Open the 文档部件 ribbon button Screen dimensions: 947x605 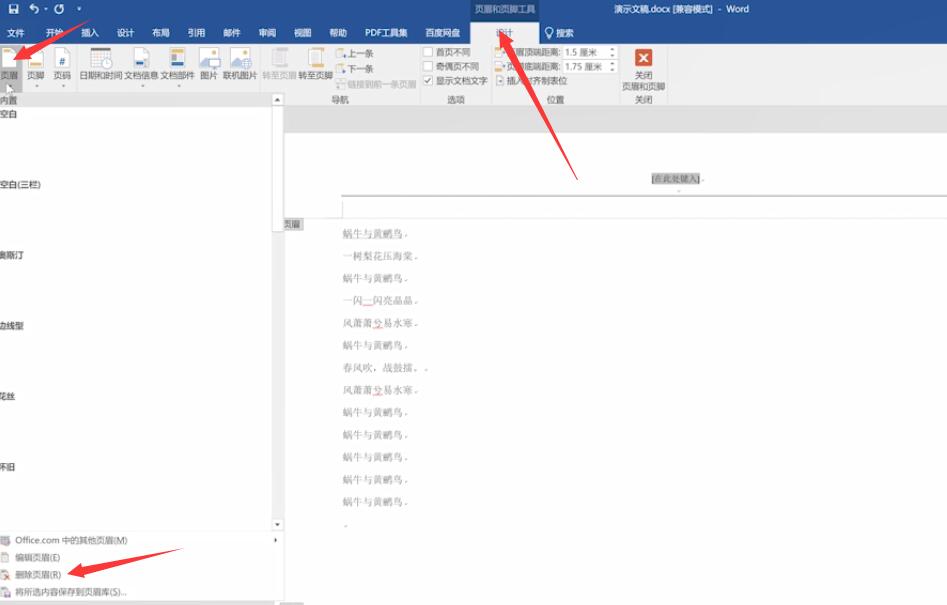(177, 68)
